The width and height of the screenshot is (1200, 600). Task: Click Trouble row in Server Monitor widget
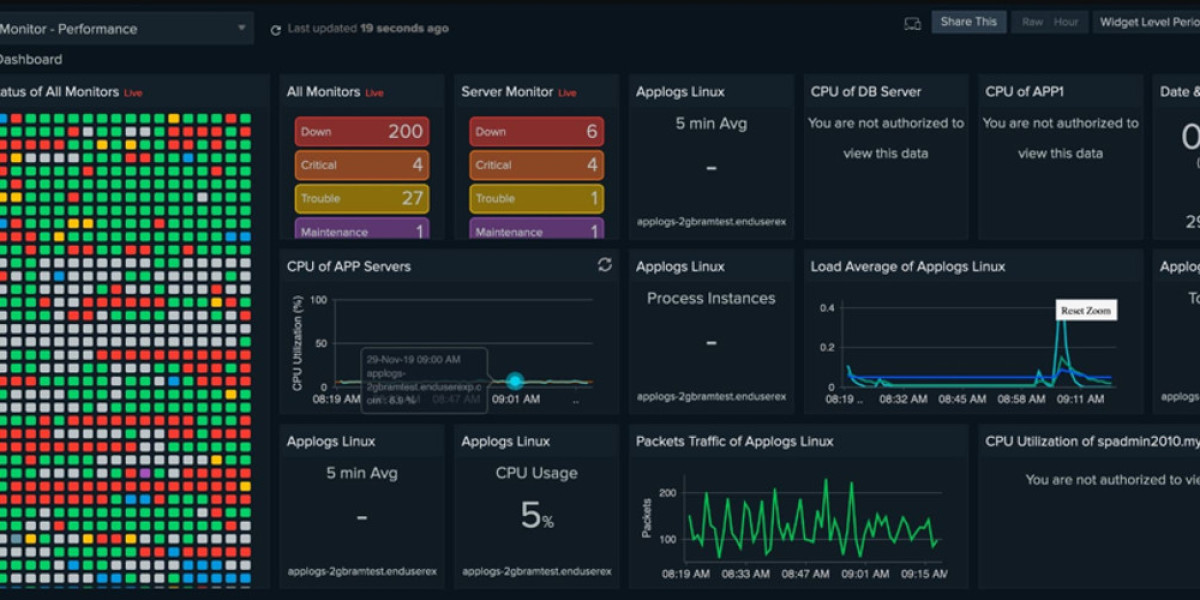tap(536, 198)
